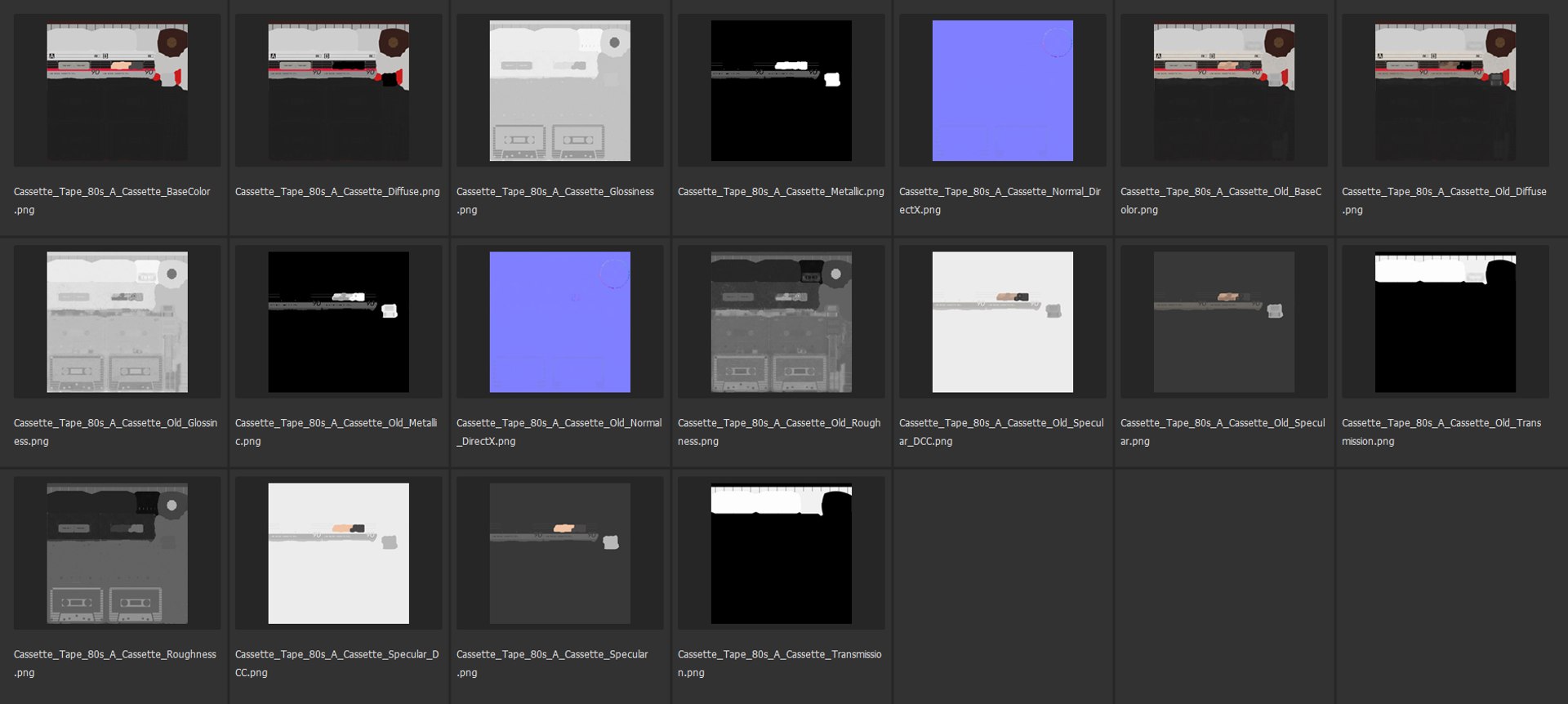Image resolution: width=1568 pixels, height=704 pixels.
Task: Select the Cassette_Tape_80s_A_Cassette_Old_Diffuse.png label
Action: coord(1444,201)
